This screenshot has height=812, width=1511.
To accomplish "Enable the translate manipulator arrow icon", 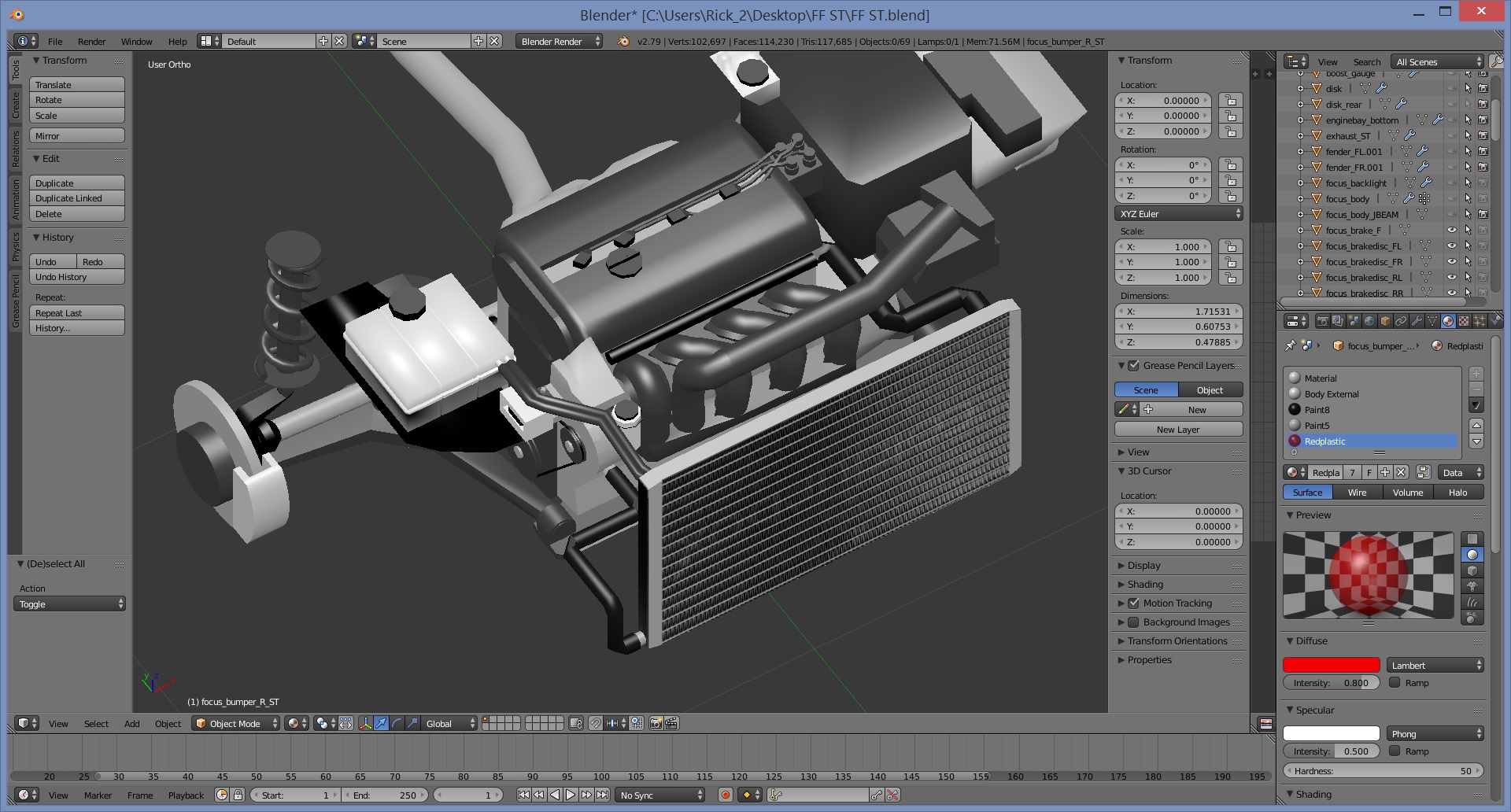I will (x=381, y=723).
